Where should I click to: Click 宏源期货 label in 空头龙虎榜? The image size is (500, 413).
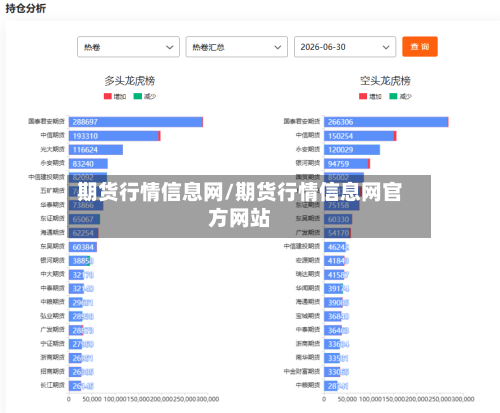[308, 260]
